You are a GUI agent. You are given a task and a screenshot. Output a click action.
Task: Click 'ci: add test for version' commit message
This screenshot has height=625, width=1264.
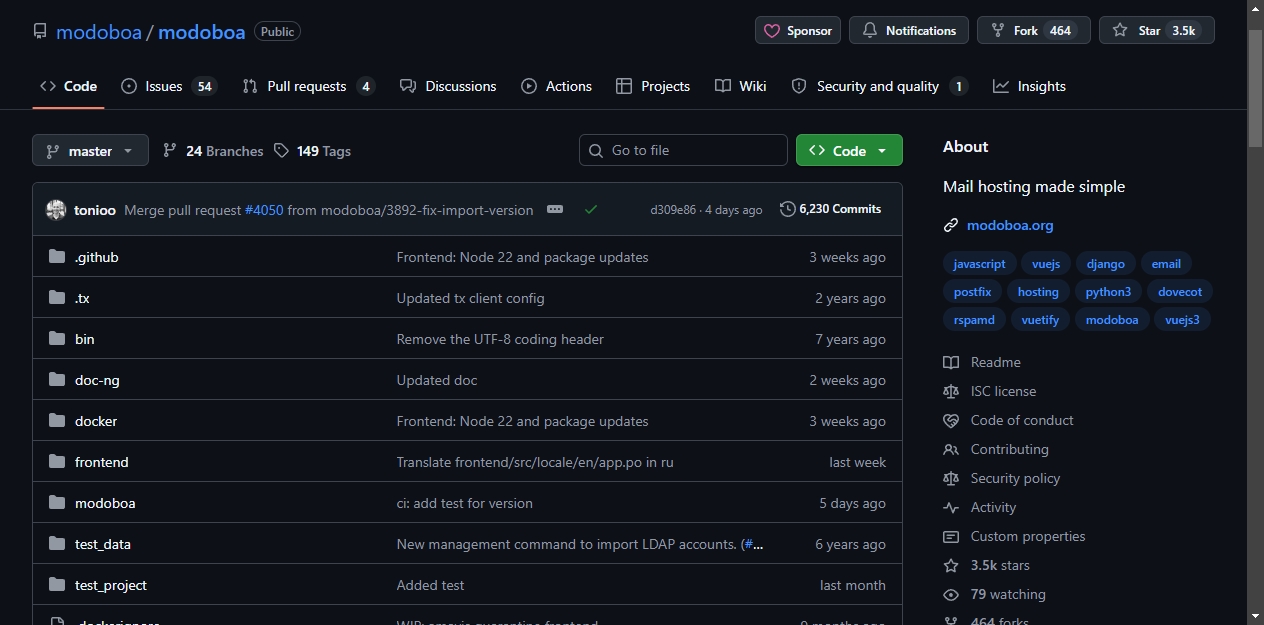tap(465, 503)
